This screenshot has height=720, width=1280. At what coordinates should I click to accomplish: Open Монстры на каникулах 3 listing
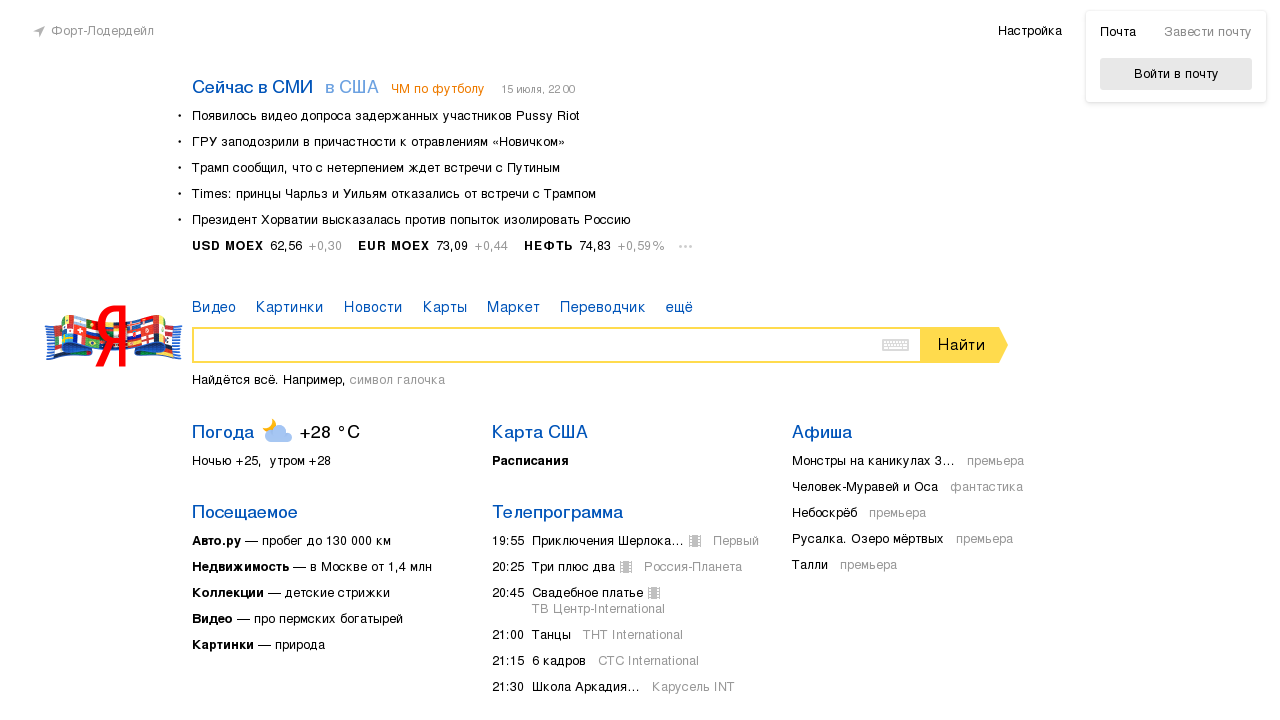click(x=873, y=461)
